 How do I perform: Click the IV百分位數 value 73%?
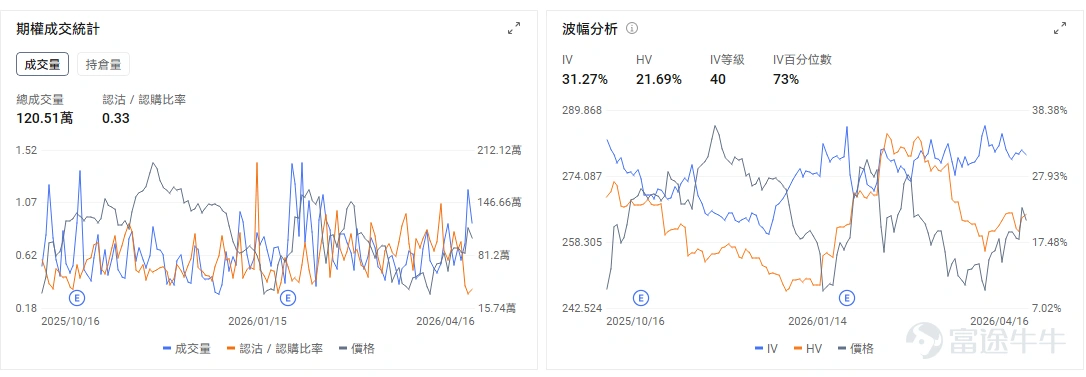tap(785, 79)
